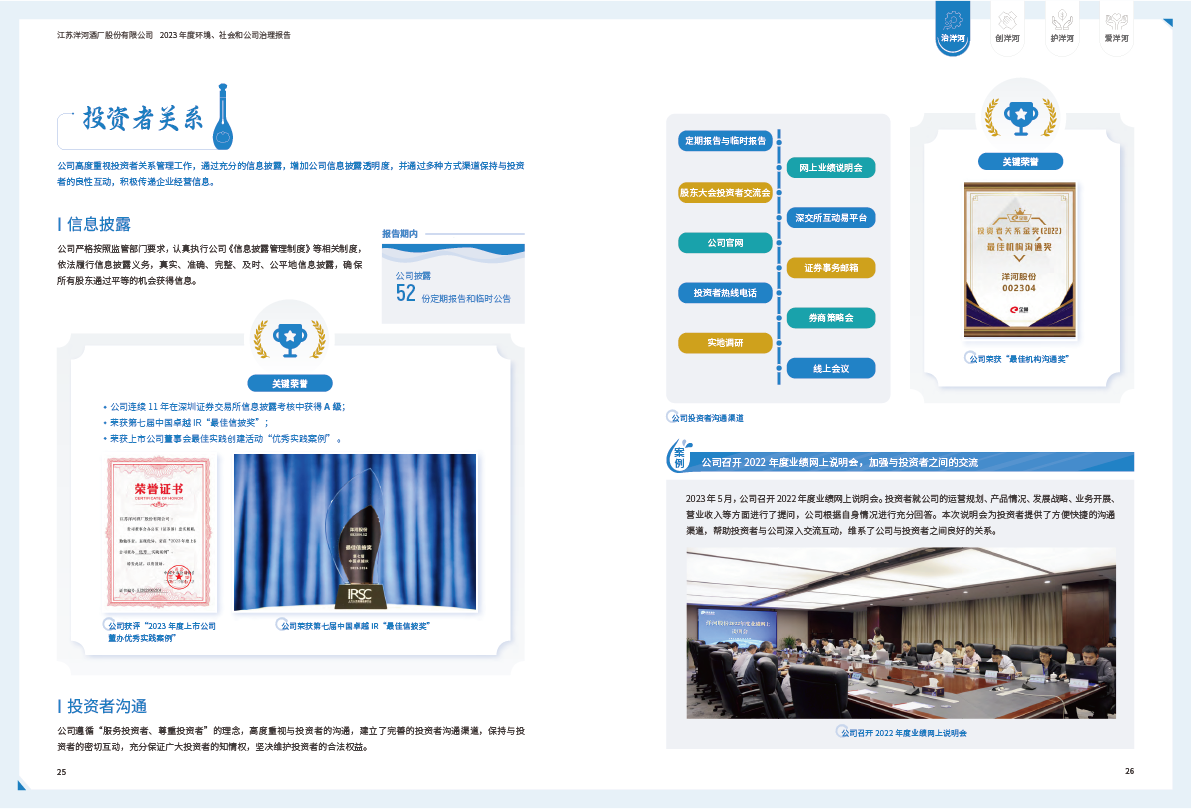Select the 治洋河 tab

point(953,27)
